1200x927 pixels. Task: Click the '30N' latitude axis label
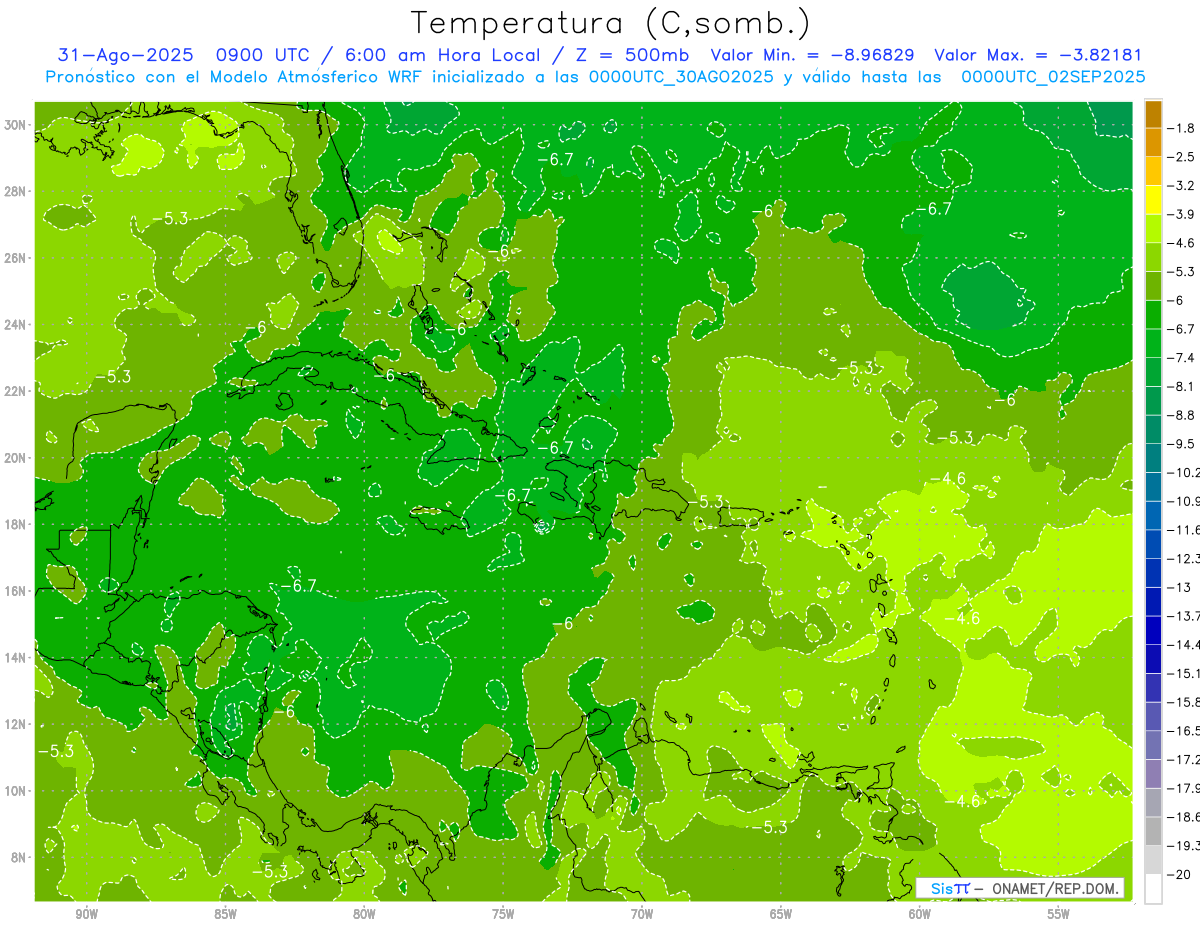[17, 125]
